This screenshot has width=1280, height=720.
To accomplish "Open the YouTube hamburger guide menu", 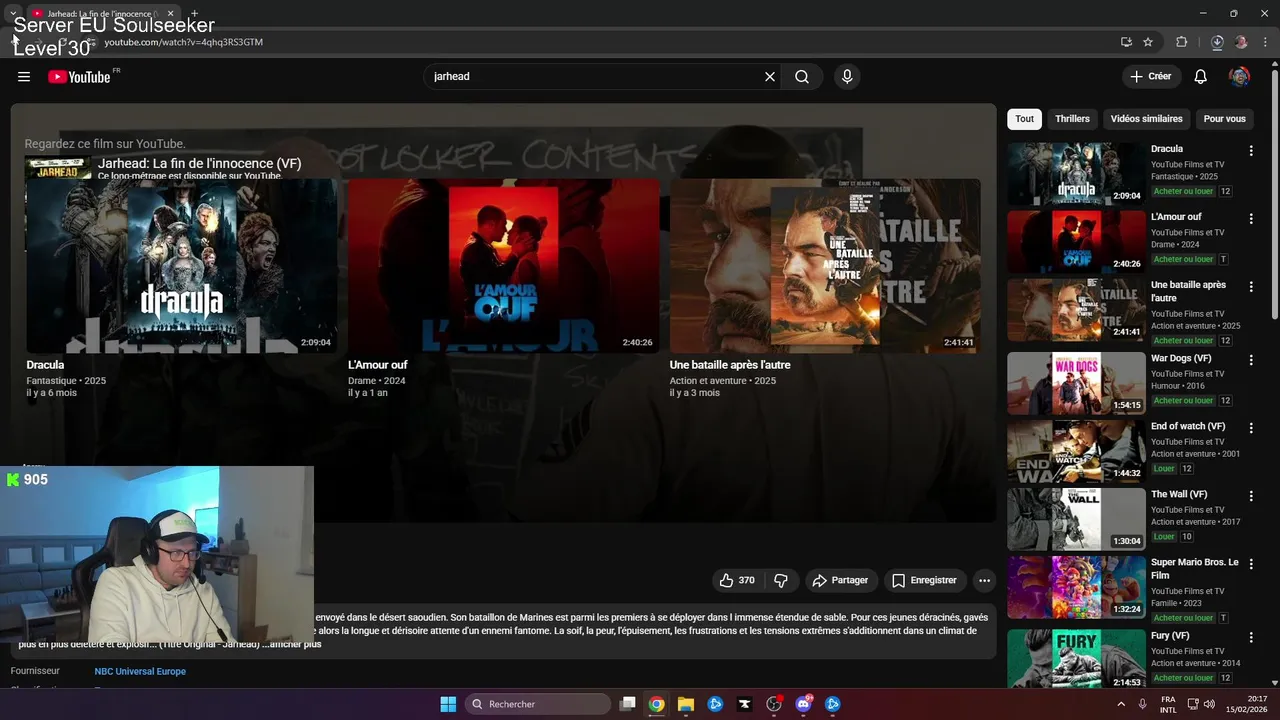I will 24,77.
